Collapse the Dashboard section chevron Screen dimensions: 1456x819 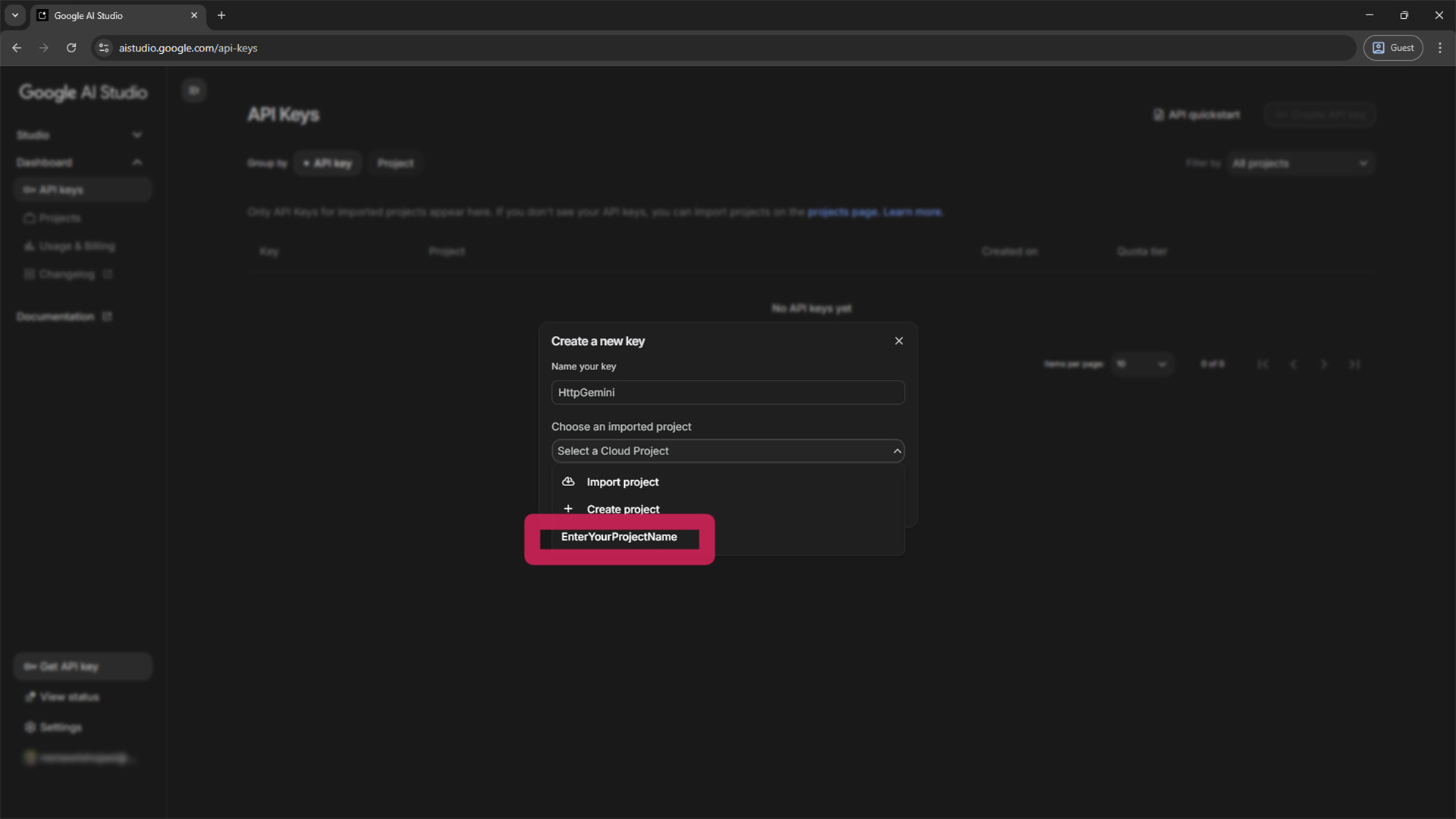tap(137, 162)
